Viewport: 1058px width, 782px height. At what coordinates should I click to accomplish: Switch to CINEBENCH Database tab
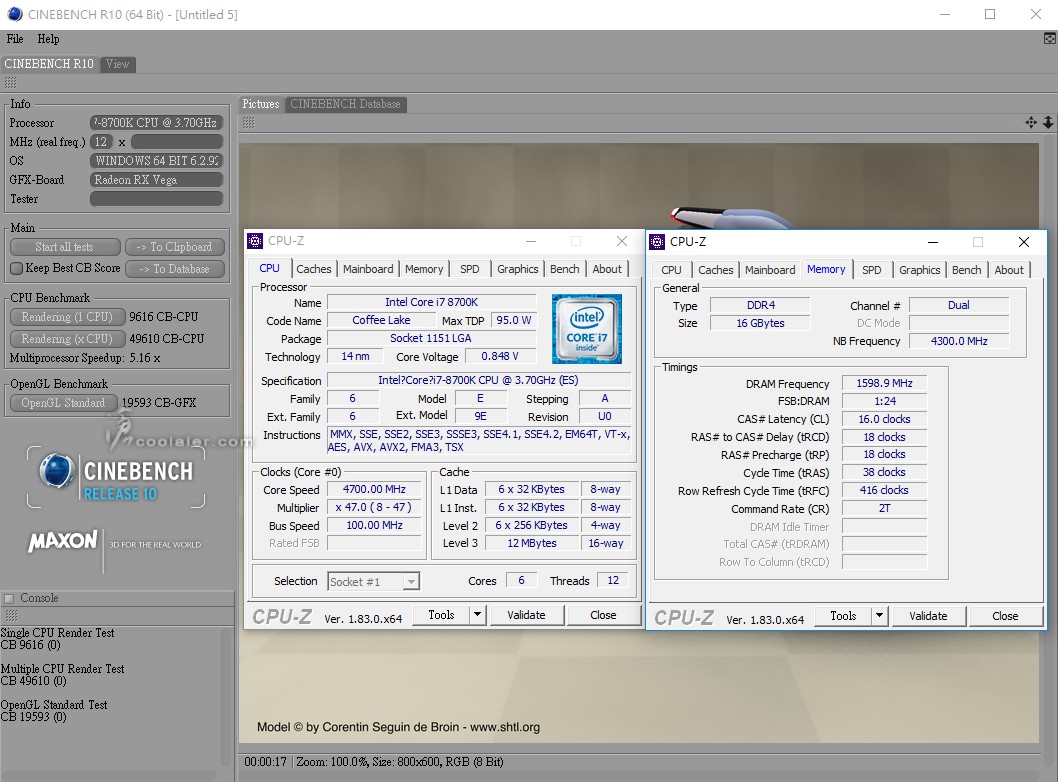pyautogui.click(x=345, y=104)
